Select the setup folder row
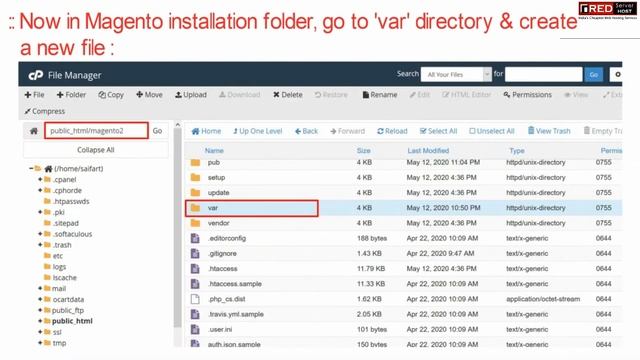 403,178
